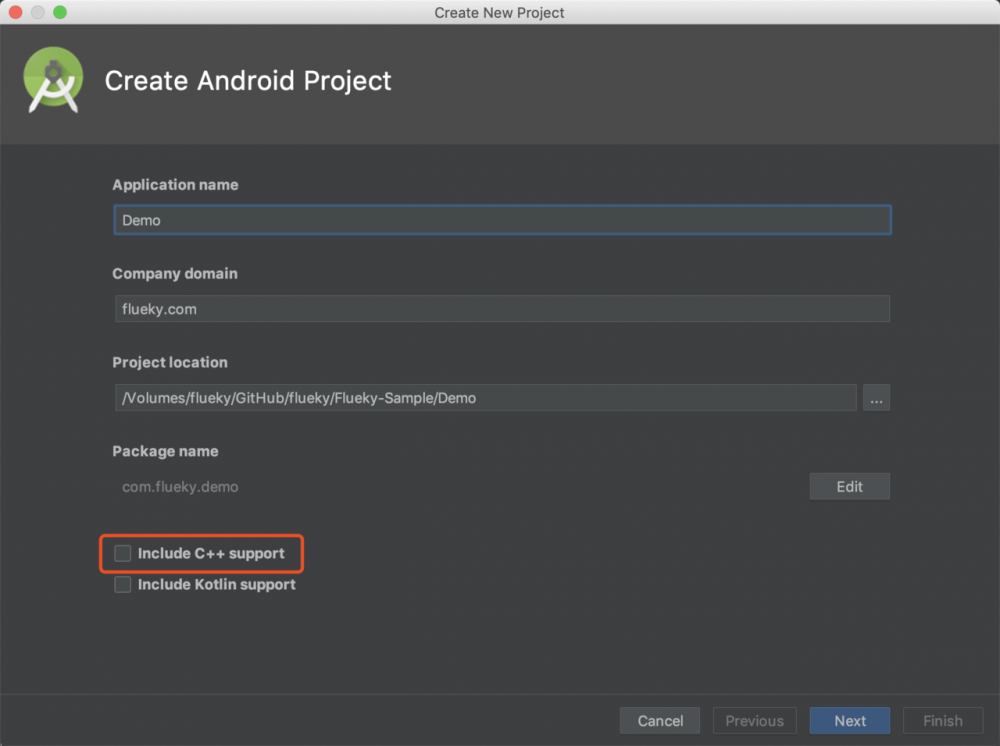Click the Finish button
The image size is (1000, 746).
942,720
